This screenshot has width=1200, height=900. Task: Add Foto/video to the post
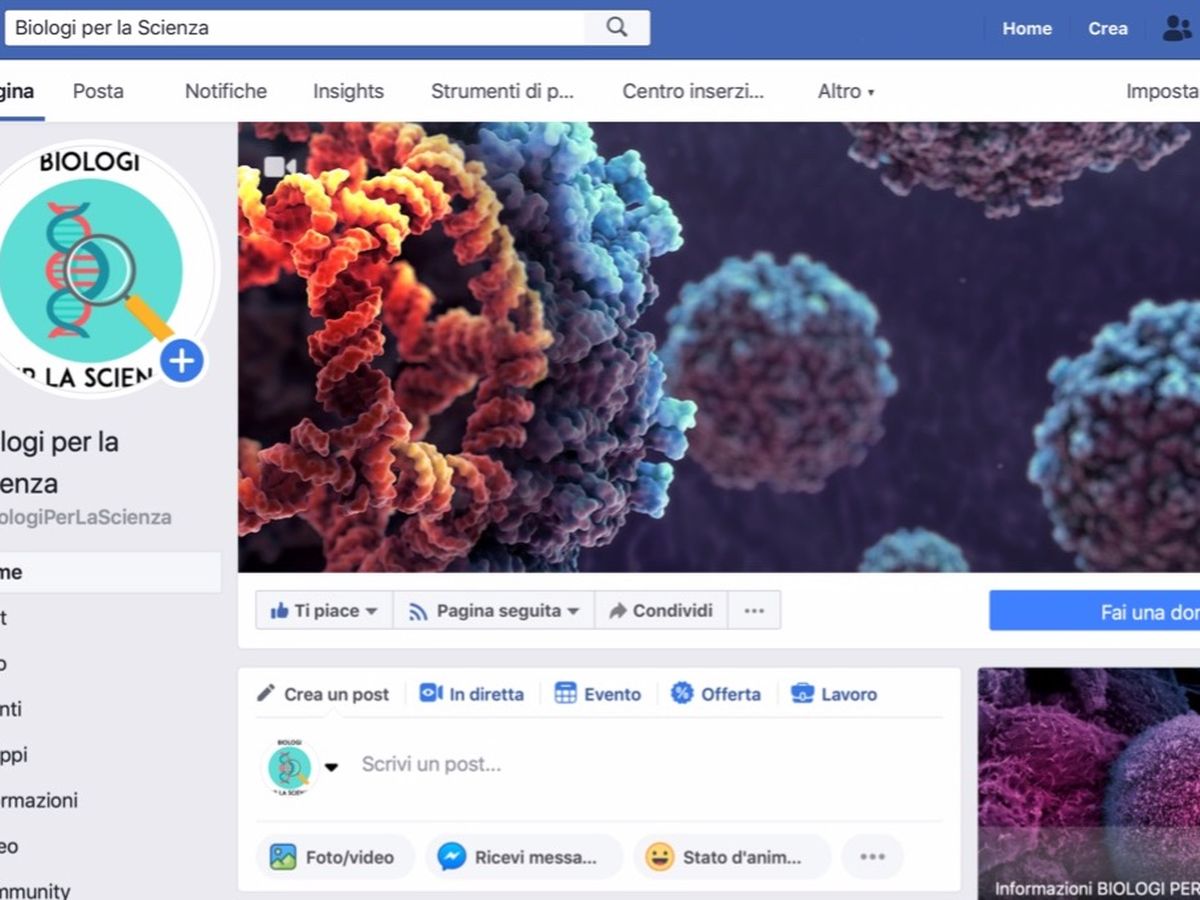pos(334,857)
